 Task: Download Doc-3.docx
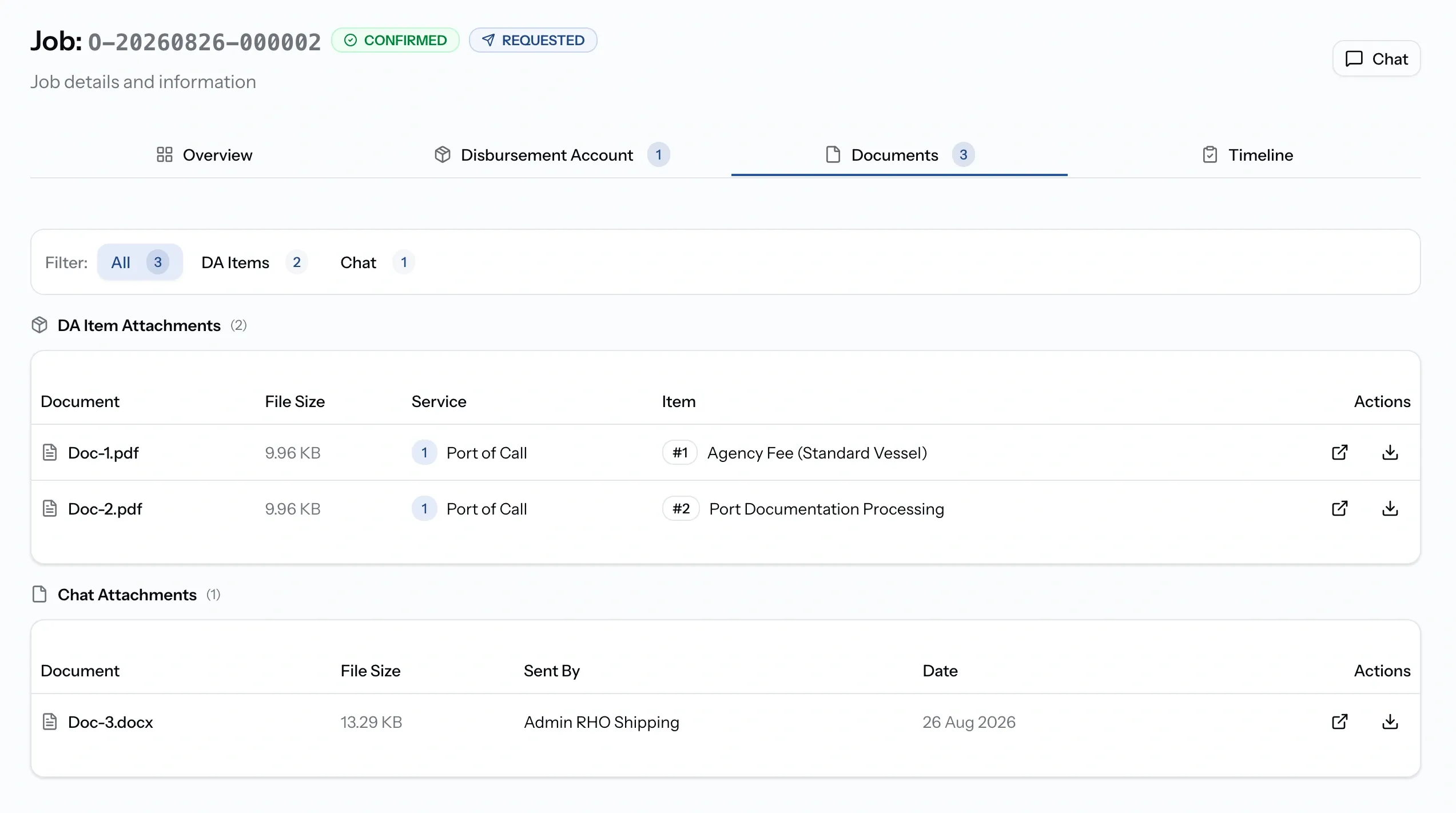(1390, 722)
